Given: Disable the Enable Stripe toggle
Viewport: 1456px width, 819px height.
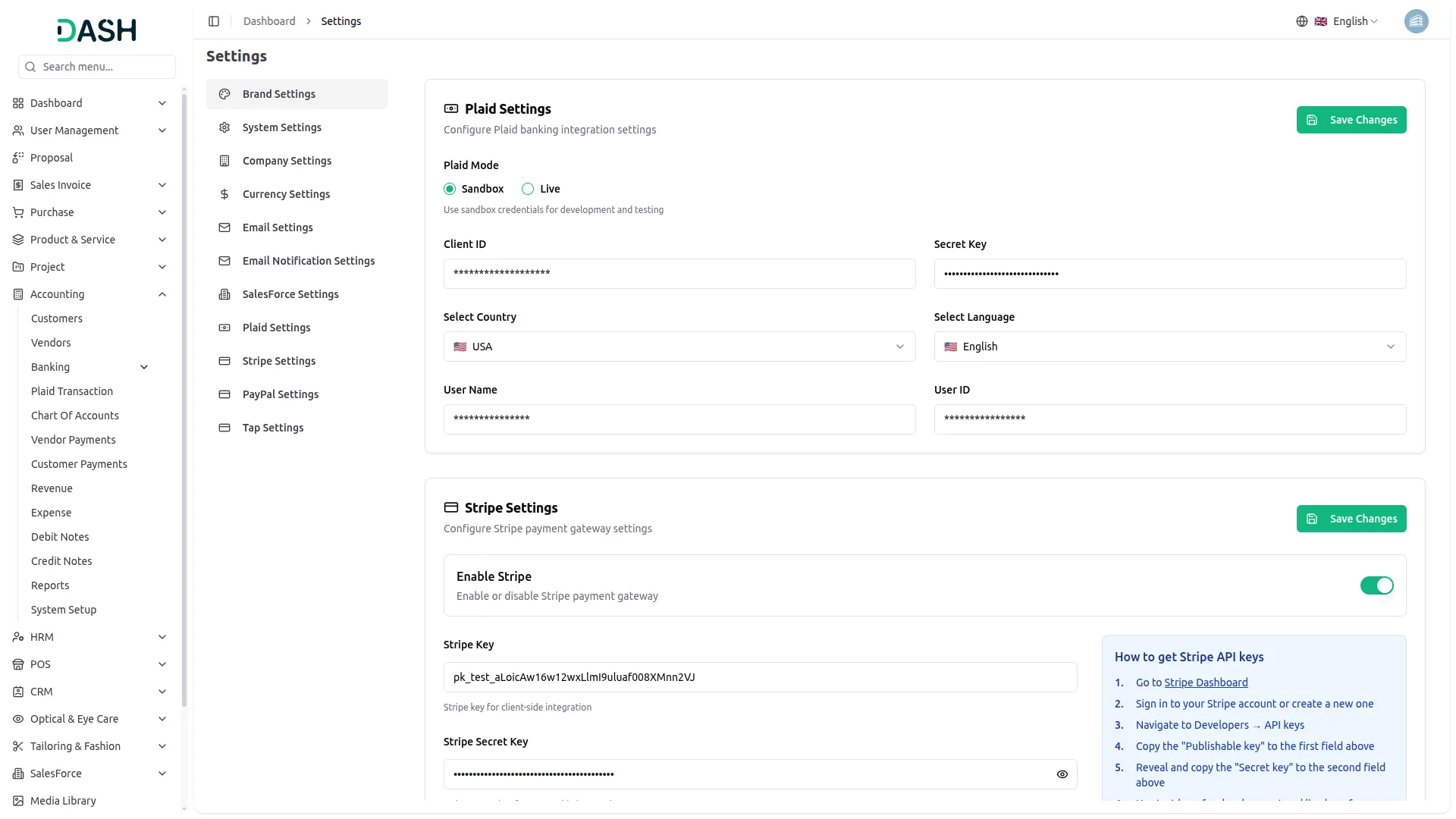Looking at the screenshot, I should 1377,585.
